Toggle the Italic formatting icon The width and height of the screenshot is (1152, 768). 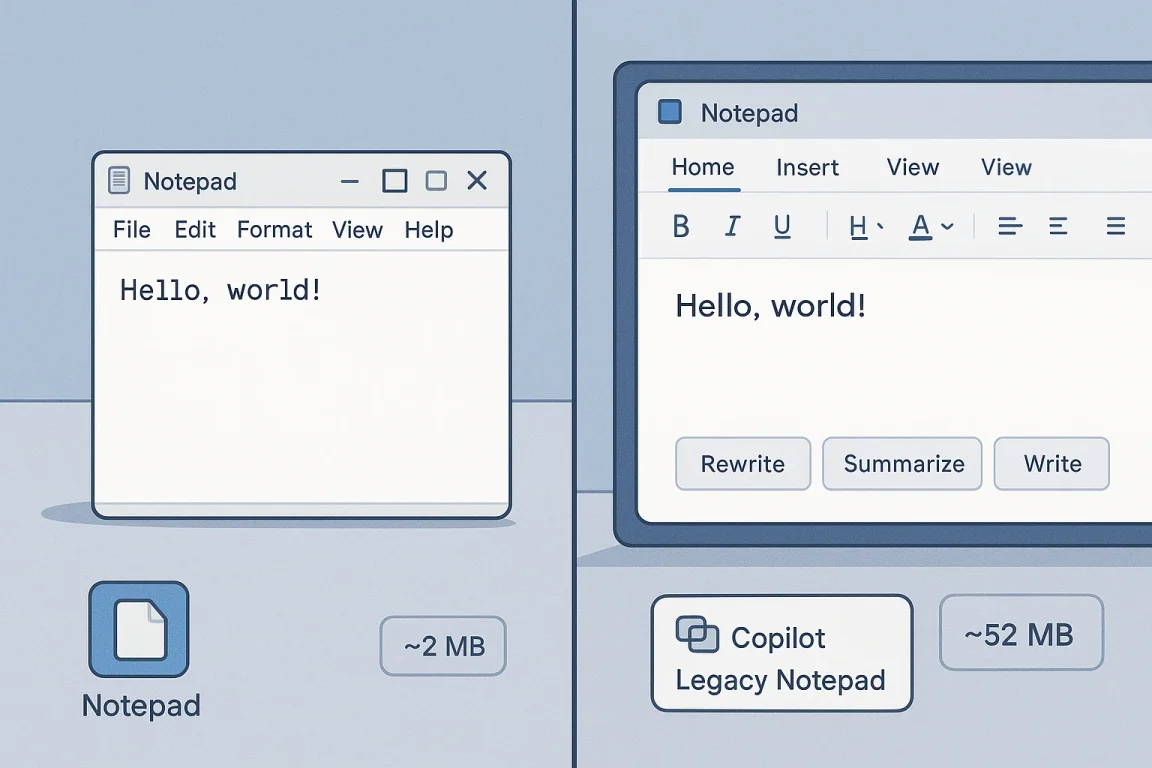tap(732, 226)
